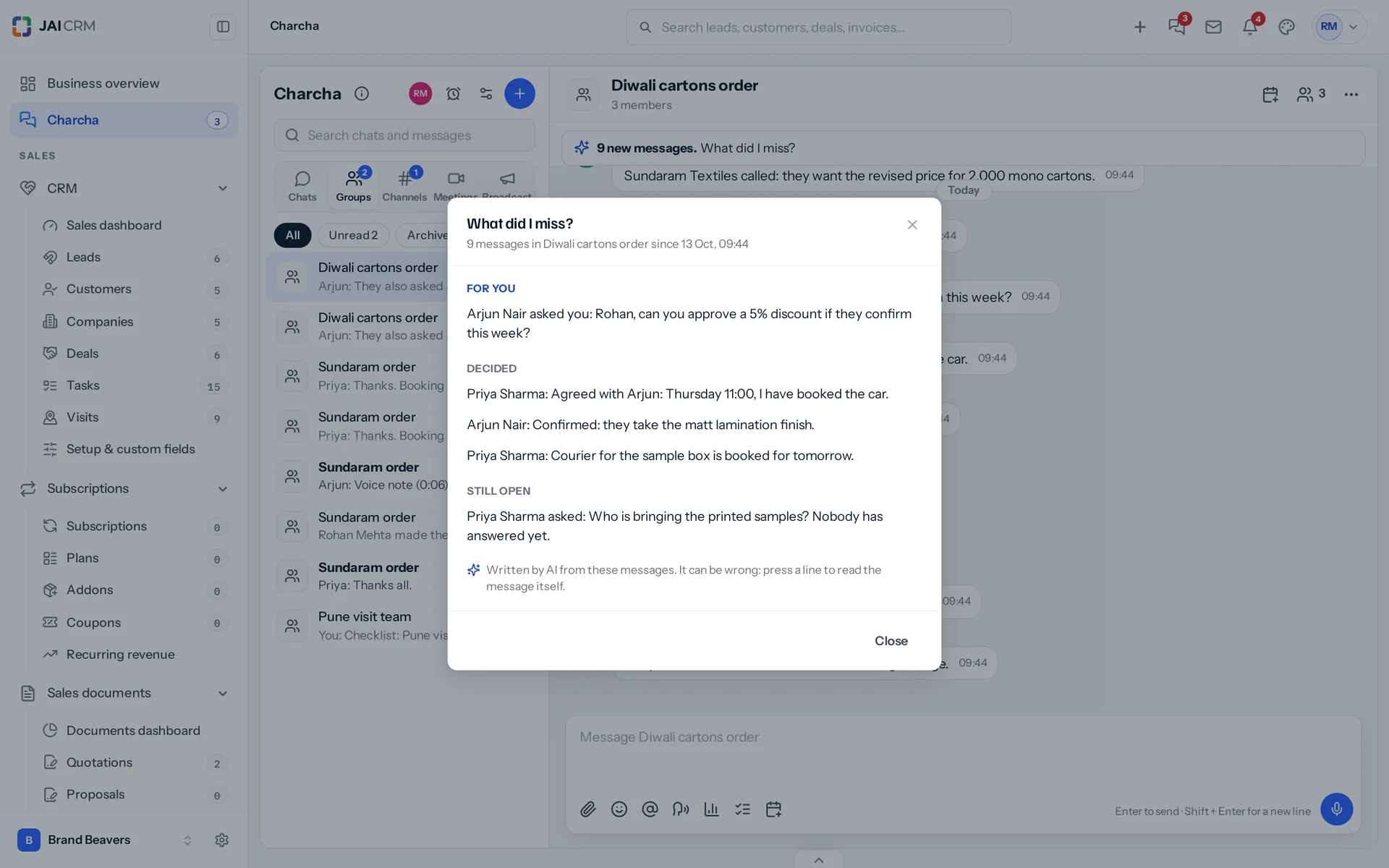Click the Search chats and messages field
The width and height of the screenshot is (1389, 868).
coord(404,135)
